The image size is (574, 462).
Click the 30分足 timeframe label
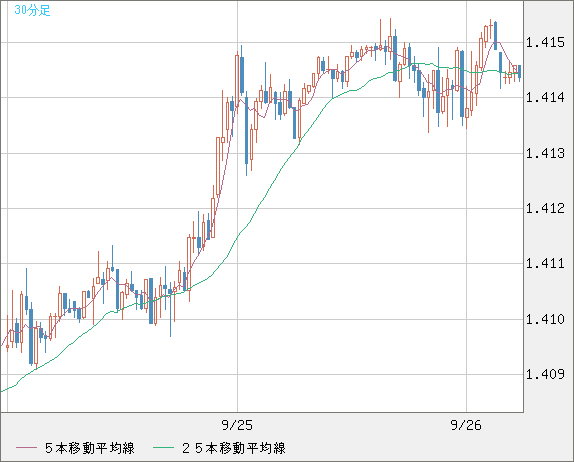coord(32,10)
